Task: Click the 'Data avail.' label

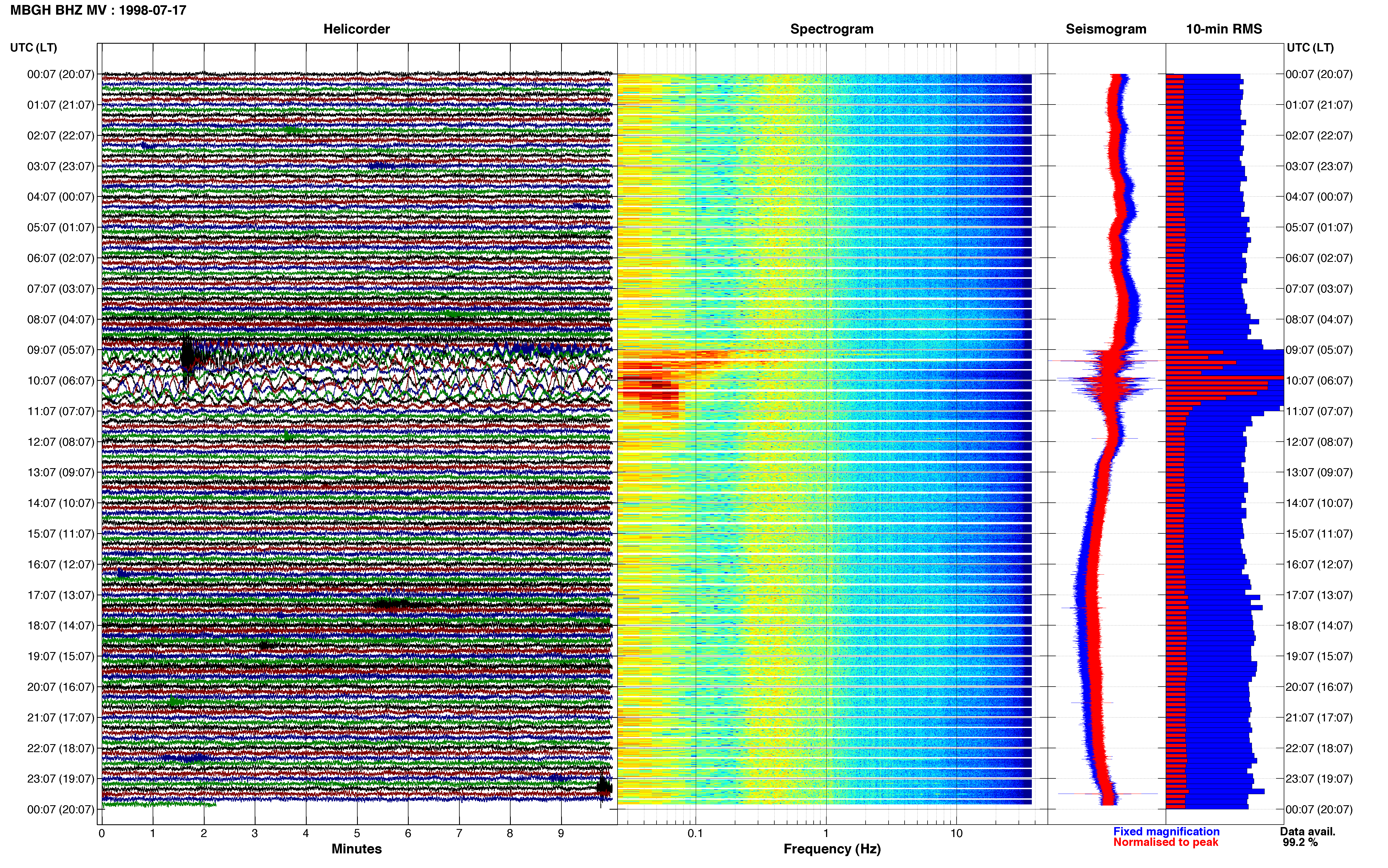Action: [1308, 831]
